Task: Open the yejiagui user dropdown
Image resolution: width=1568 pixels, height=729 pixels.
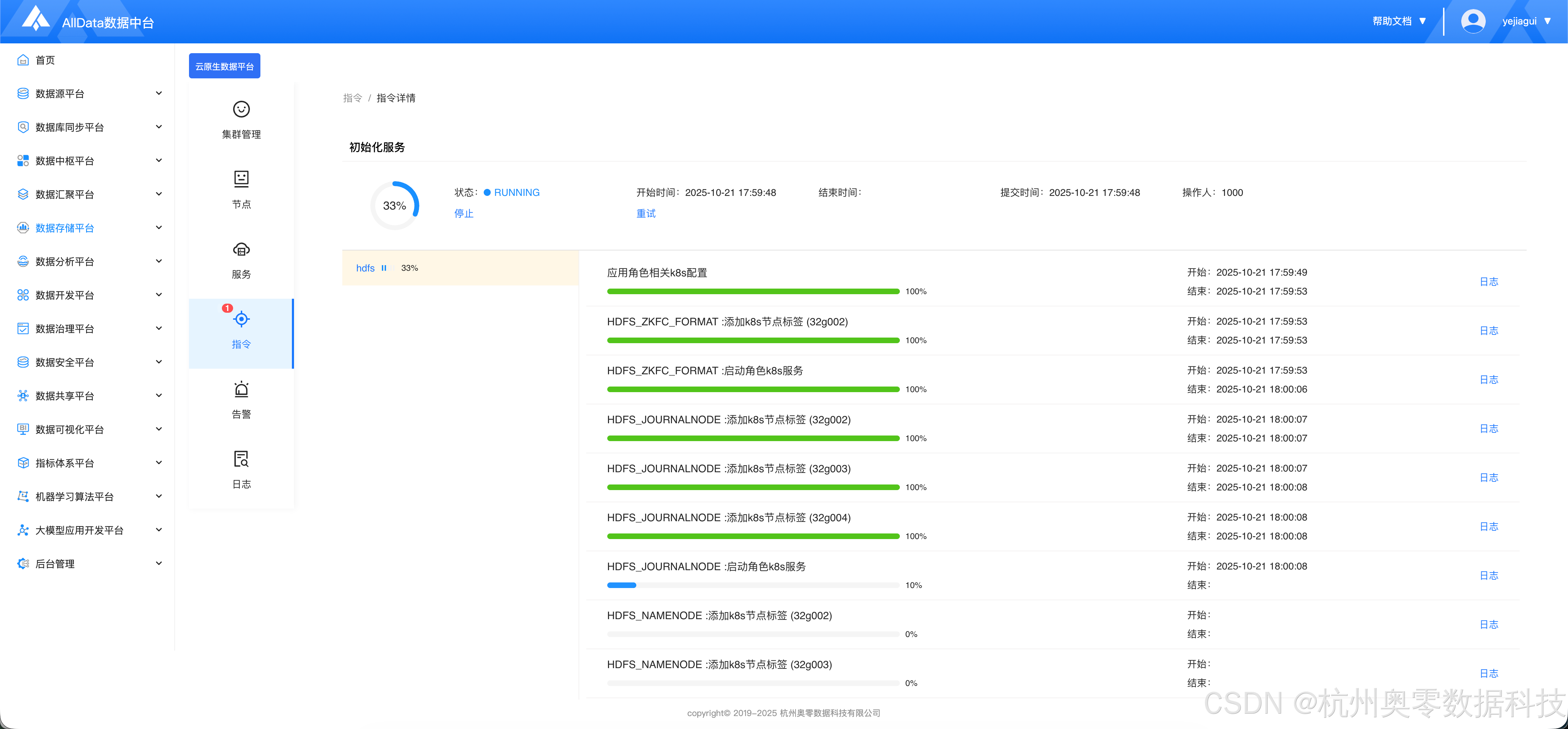Action: (x=1526, y=21)
